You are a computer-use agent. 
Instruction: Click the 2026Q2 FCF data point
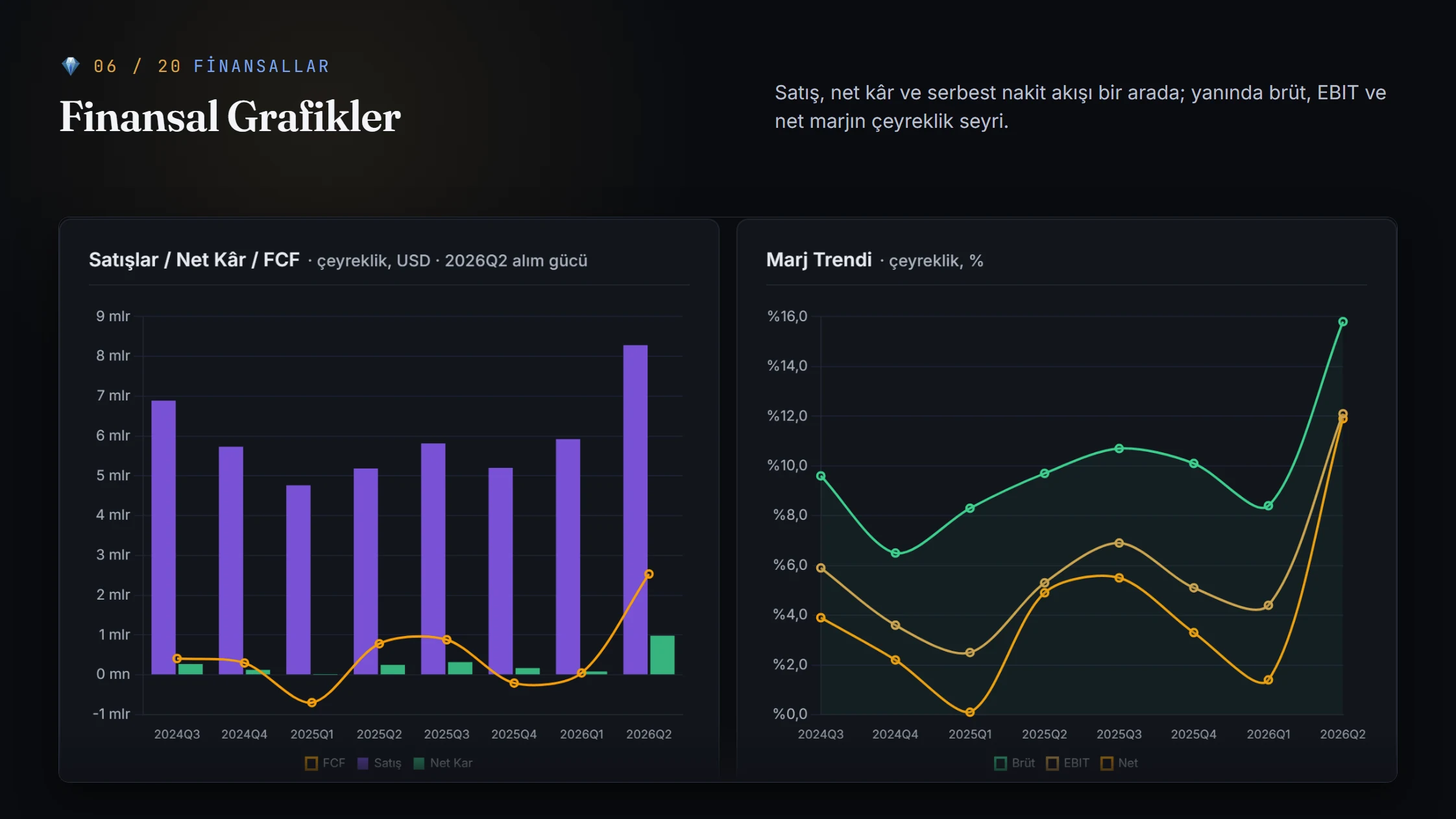[x=649, y=574]
